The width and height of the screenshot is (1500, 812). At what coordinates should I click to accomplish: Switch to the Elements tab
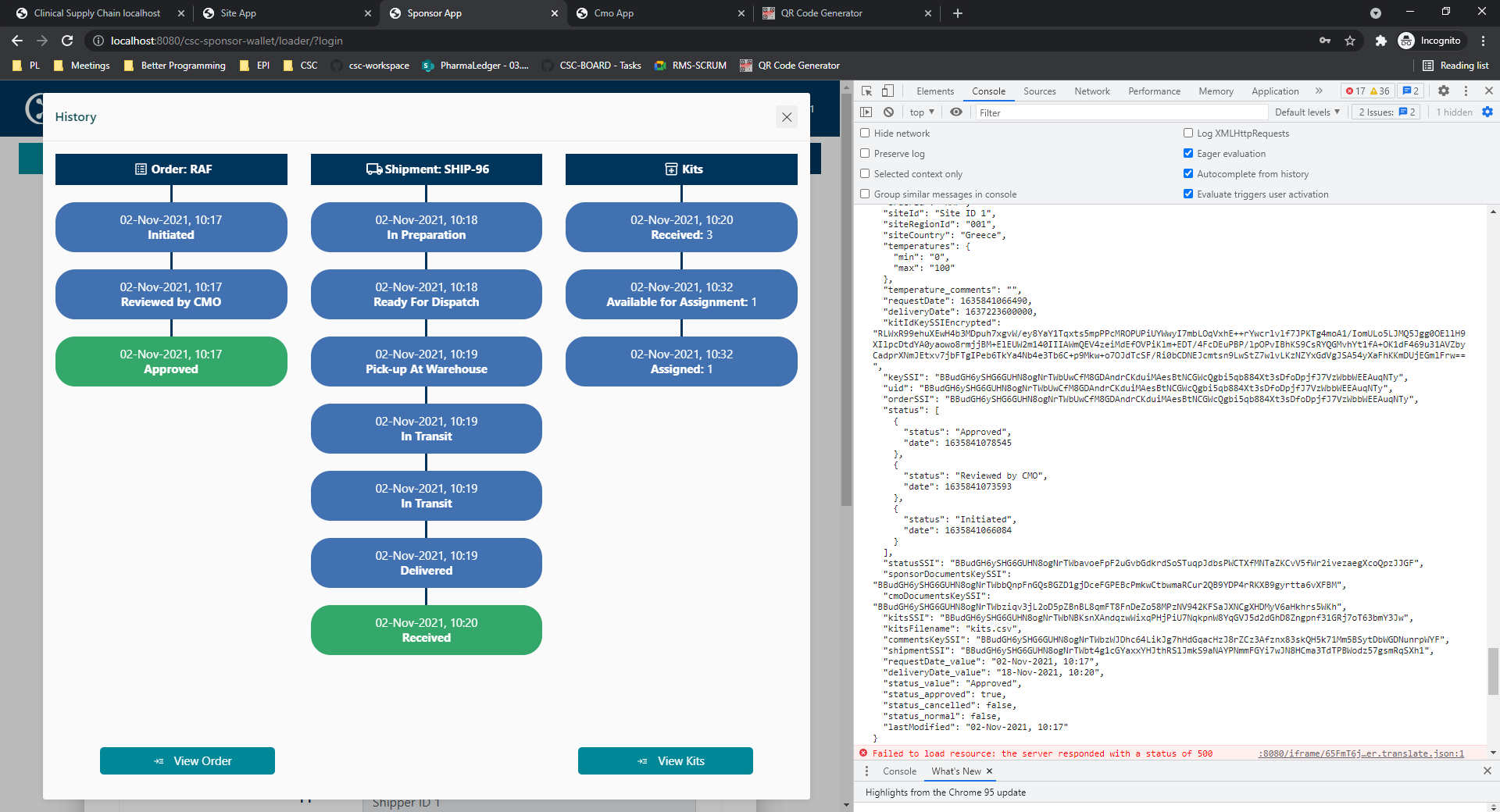point(935,91)
